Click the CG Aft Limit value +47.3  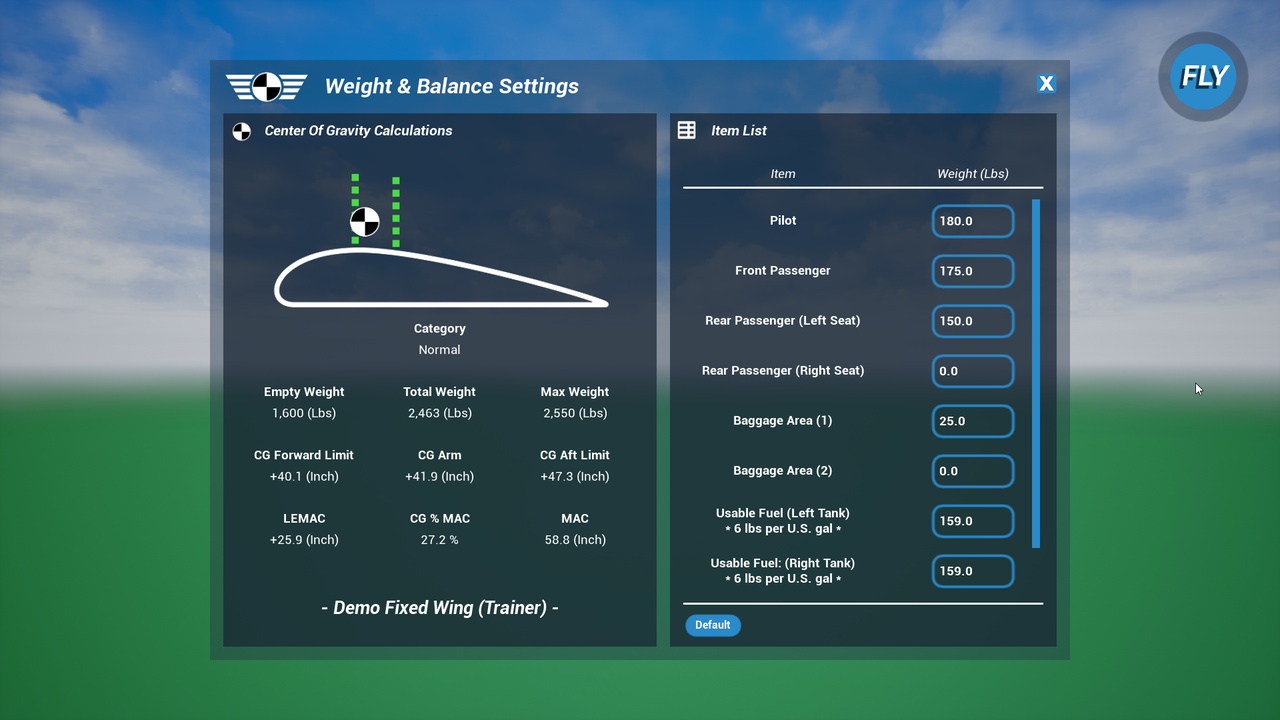click(x=575, y=476)
